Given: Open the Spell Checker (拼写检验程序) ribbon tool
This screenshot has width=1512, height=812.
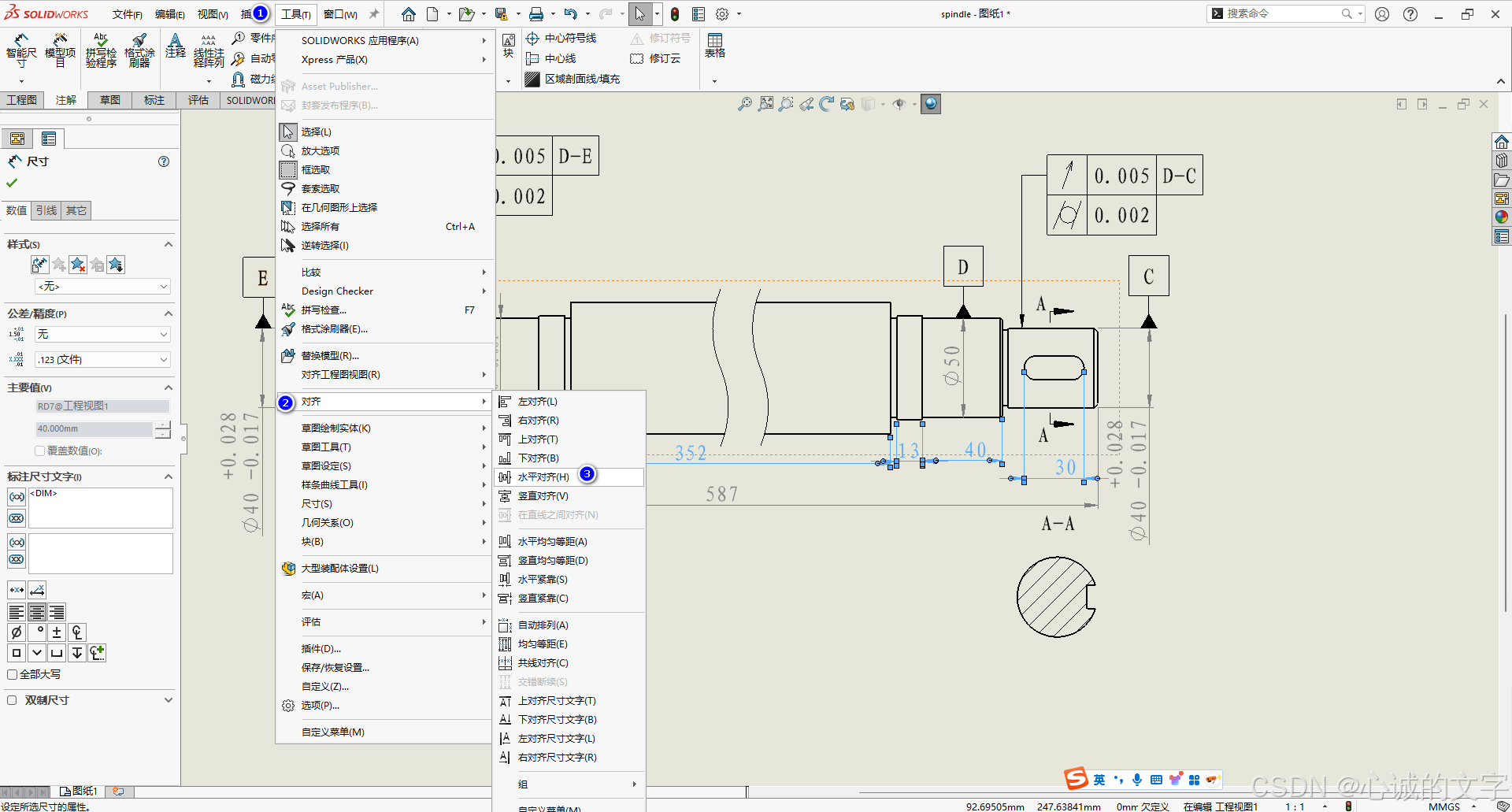Looking at the screenshot, I should 101,51.
